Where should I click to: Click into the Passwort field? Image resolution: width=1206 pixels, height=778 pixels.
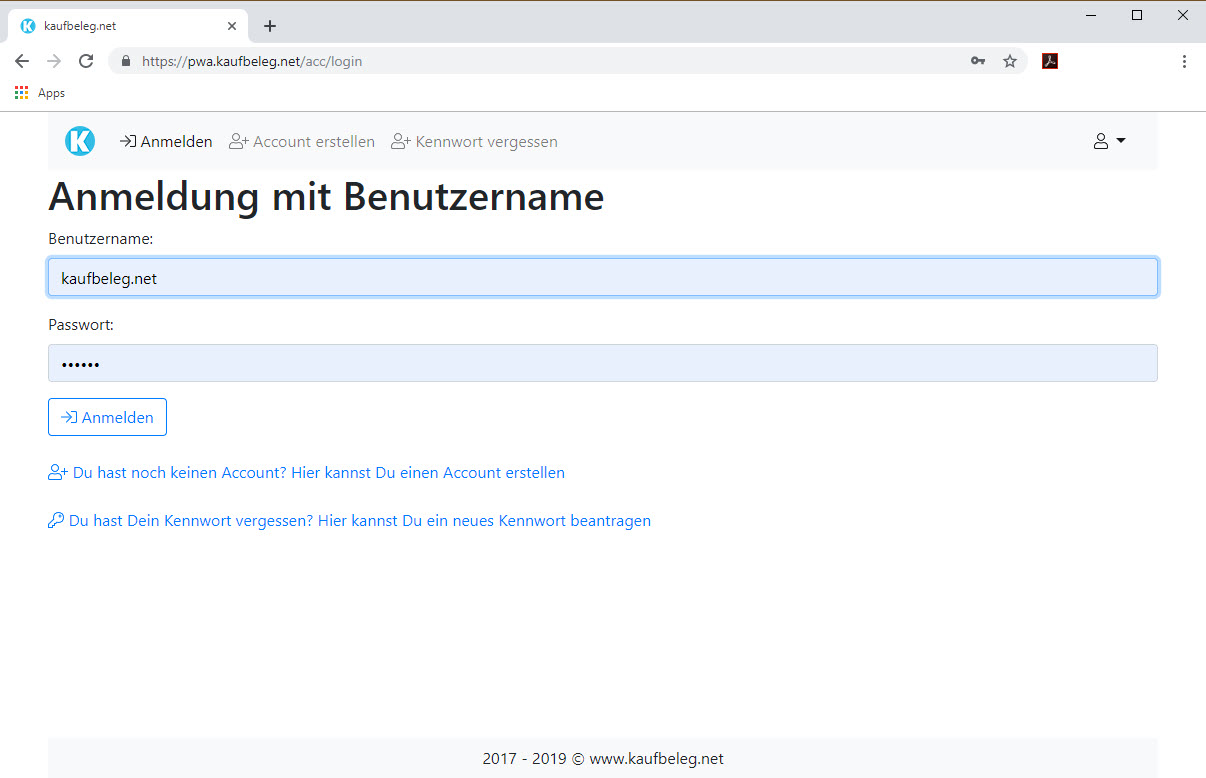coord(602,363)
